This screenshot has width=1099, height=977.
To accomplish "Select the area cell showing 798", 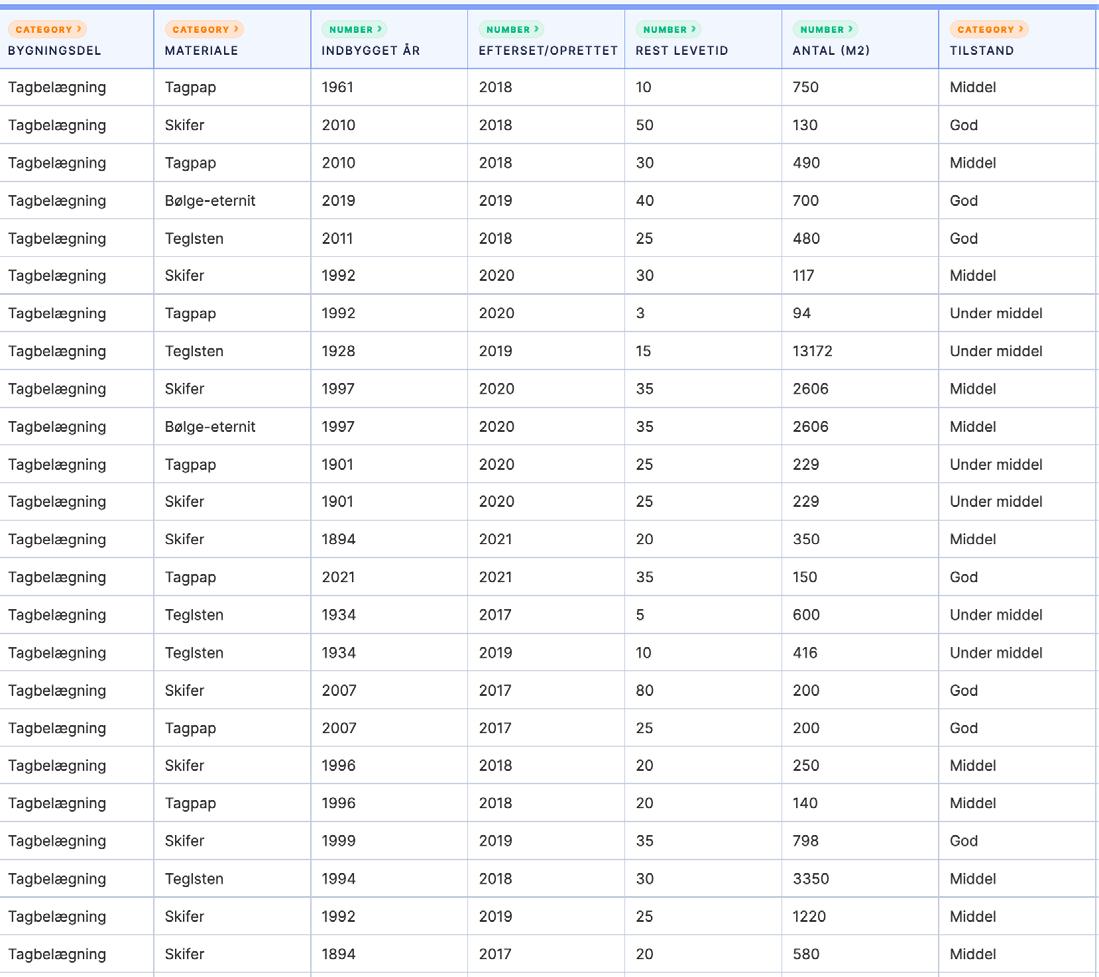I will [806, 841].
